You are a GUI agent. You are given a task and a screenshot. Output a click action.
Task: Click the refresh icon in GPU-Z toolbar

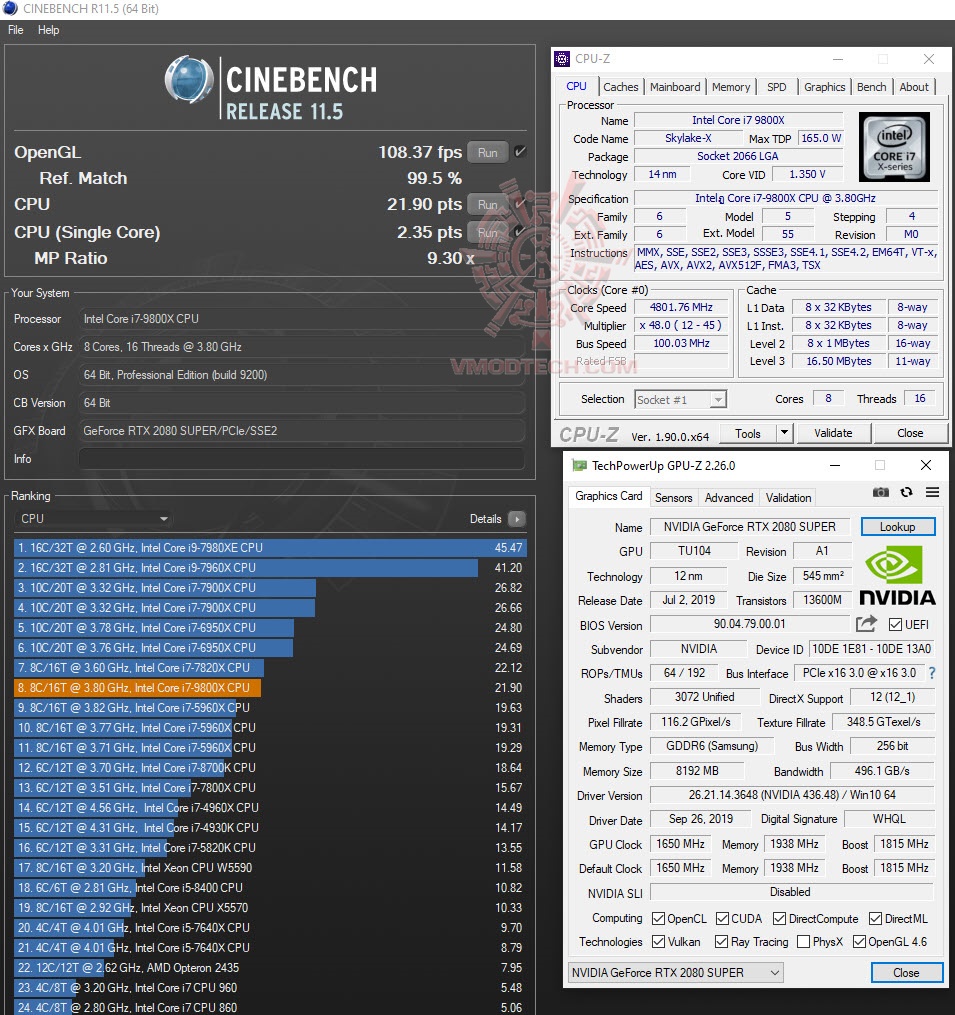tap(907, 492)
